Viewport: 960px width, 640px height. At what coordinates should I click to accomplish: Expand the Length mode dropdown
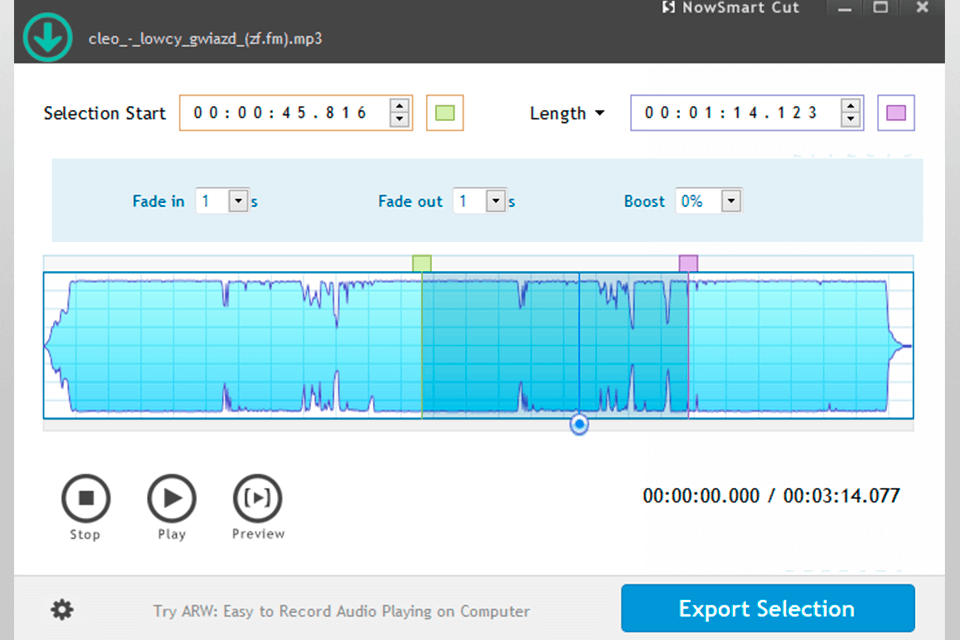[567, 113]
